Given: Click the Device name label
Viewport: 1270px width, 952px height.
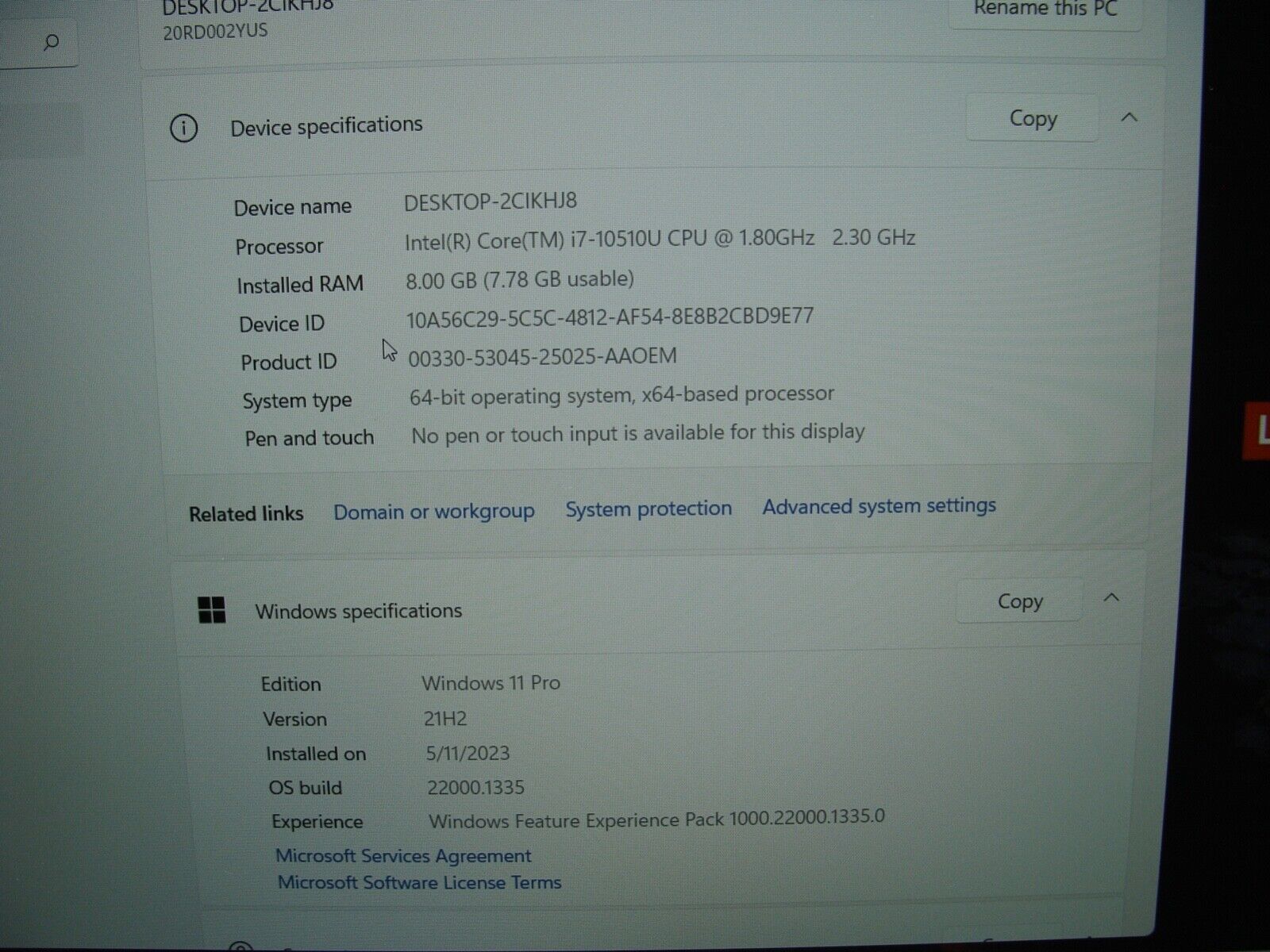Looking at the screenshot, I should click(293, 208).
